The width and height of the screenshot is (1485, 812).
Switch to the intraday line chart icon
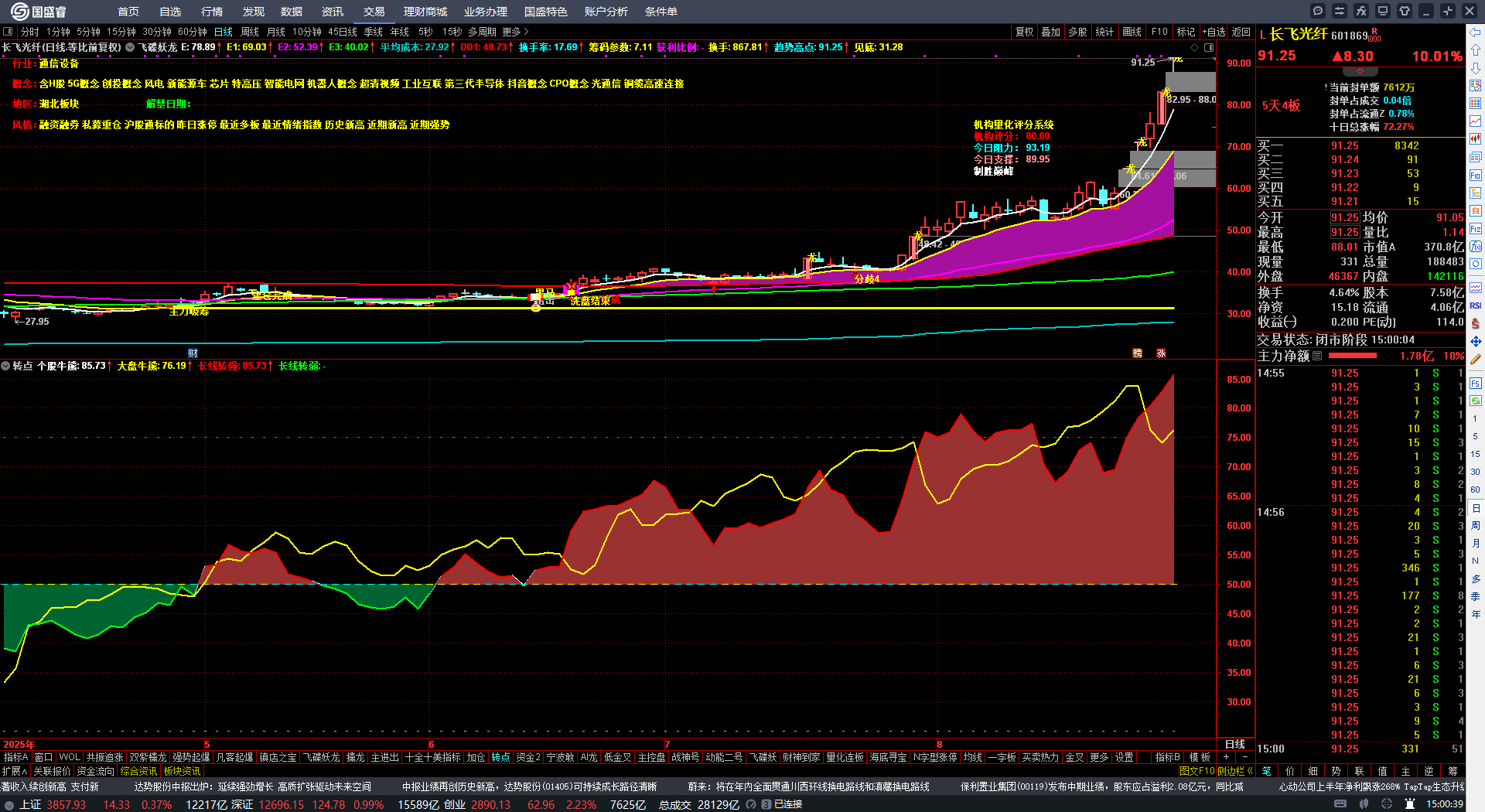[x=1476, y=121]
